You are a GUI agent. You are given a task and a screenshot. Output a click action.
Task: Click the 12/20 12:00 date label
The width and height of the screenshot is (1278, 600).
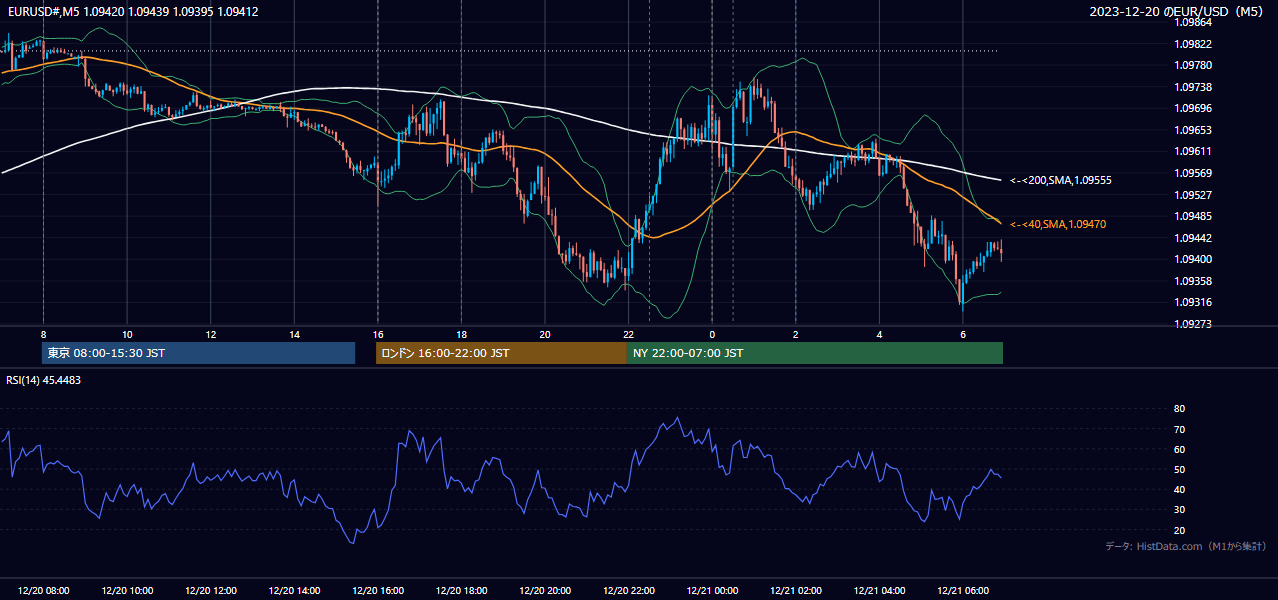(211, 591)
